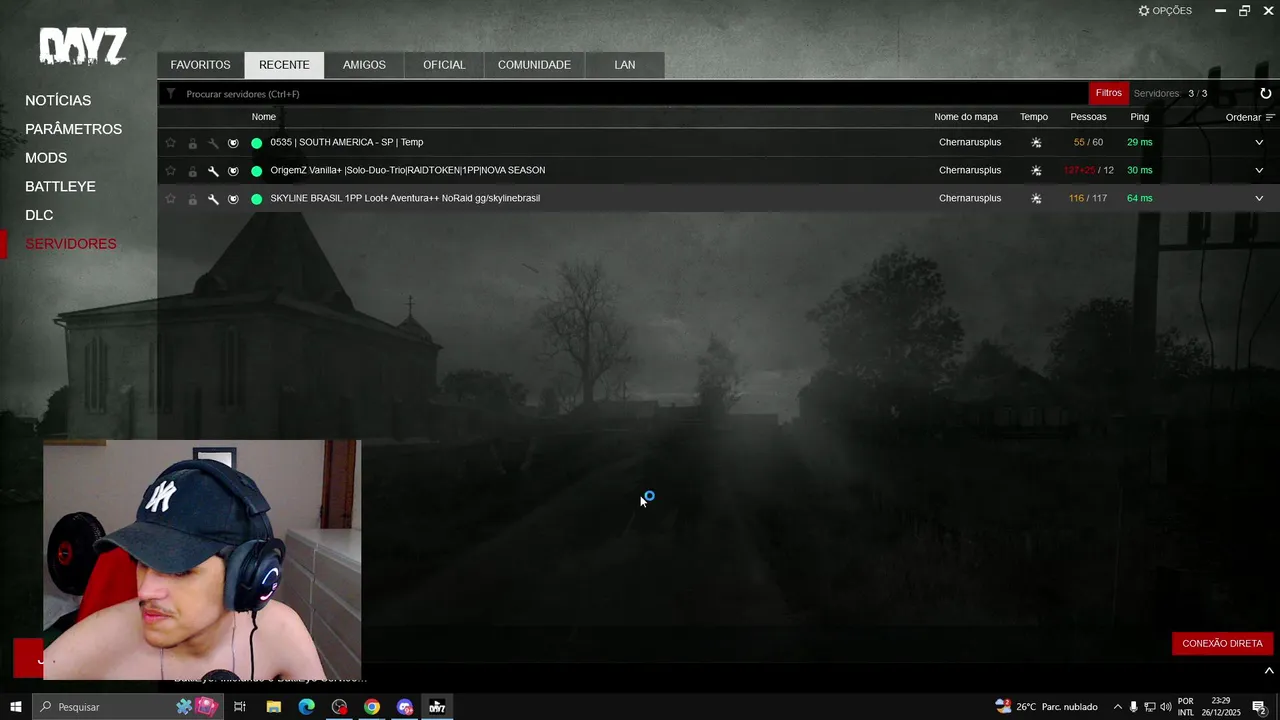Viewport: 1280px width, 720px height.
Task: Expand details of 0535 SOUTH AMERICA server
Action: tap(1259, 143)
